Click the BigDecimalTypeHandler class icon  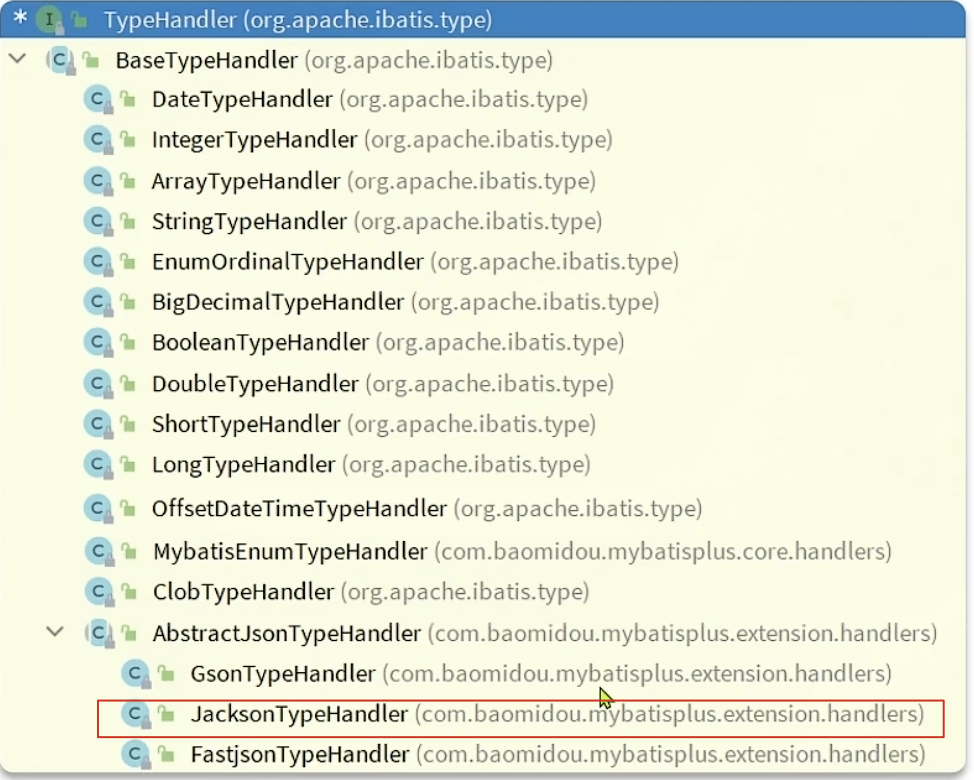pyautogui.click(x=98, y=302)
